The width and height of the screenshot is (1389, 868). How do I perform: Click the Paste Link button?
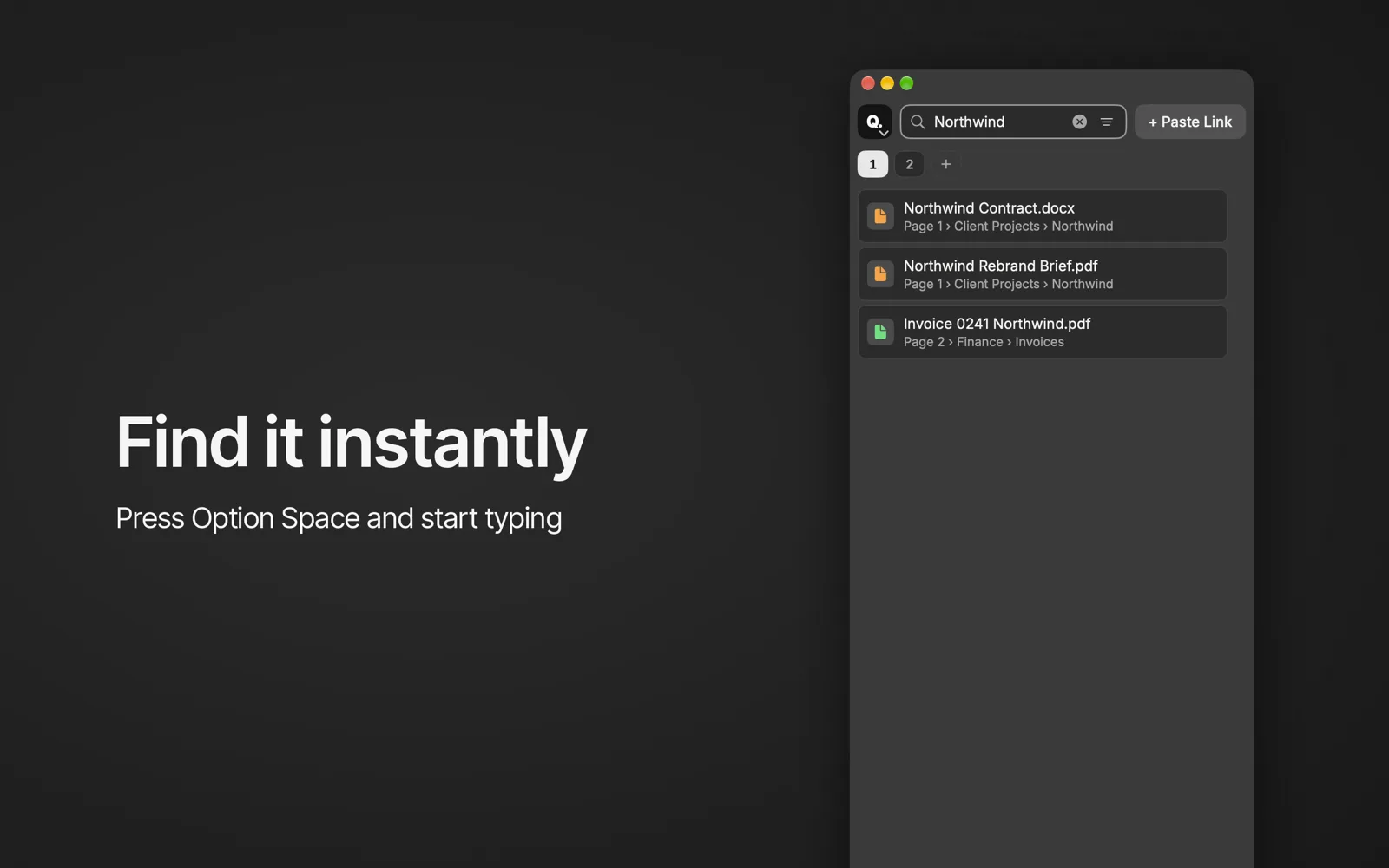point(1190,122)
